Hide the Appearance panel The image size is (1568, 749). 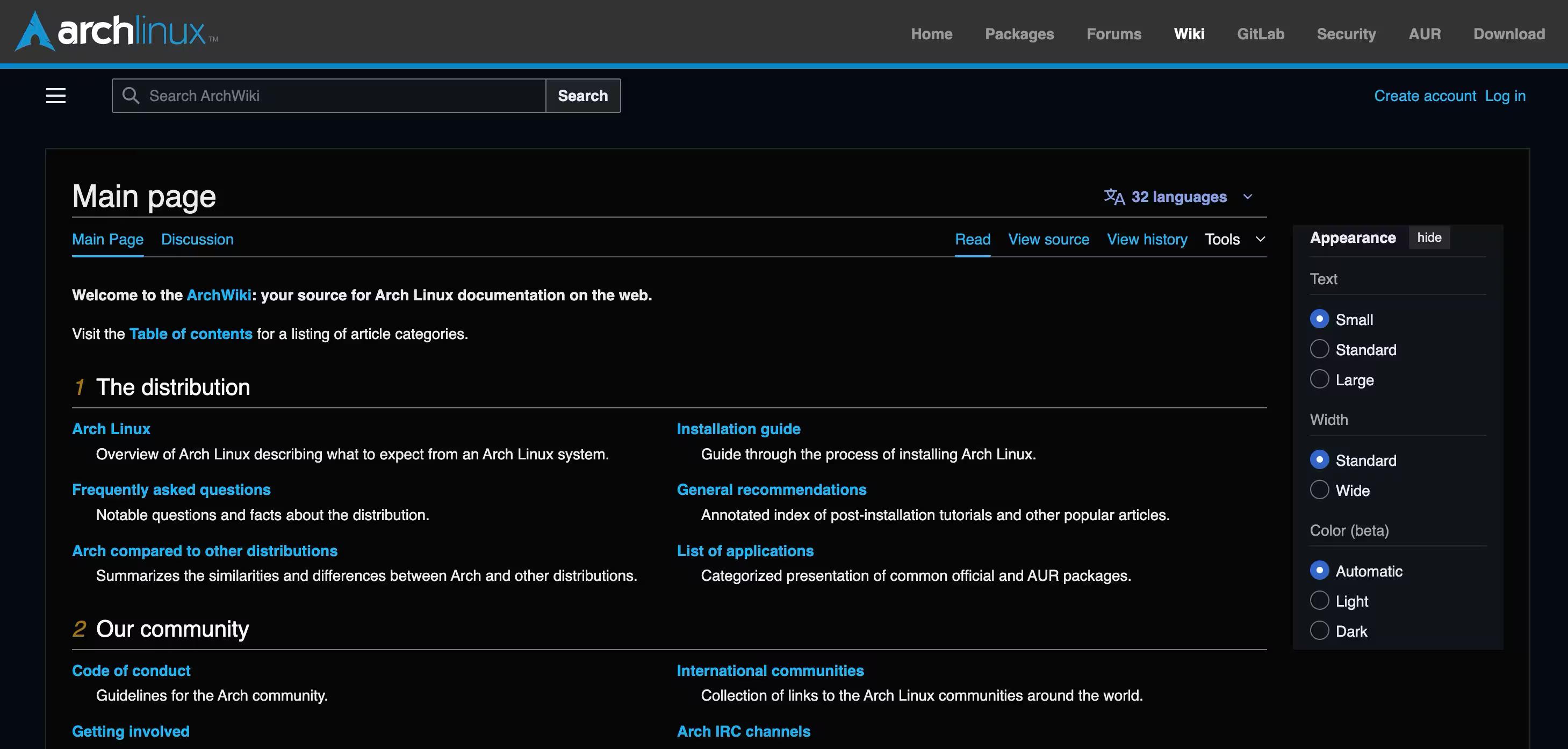click(1429, 237)
